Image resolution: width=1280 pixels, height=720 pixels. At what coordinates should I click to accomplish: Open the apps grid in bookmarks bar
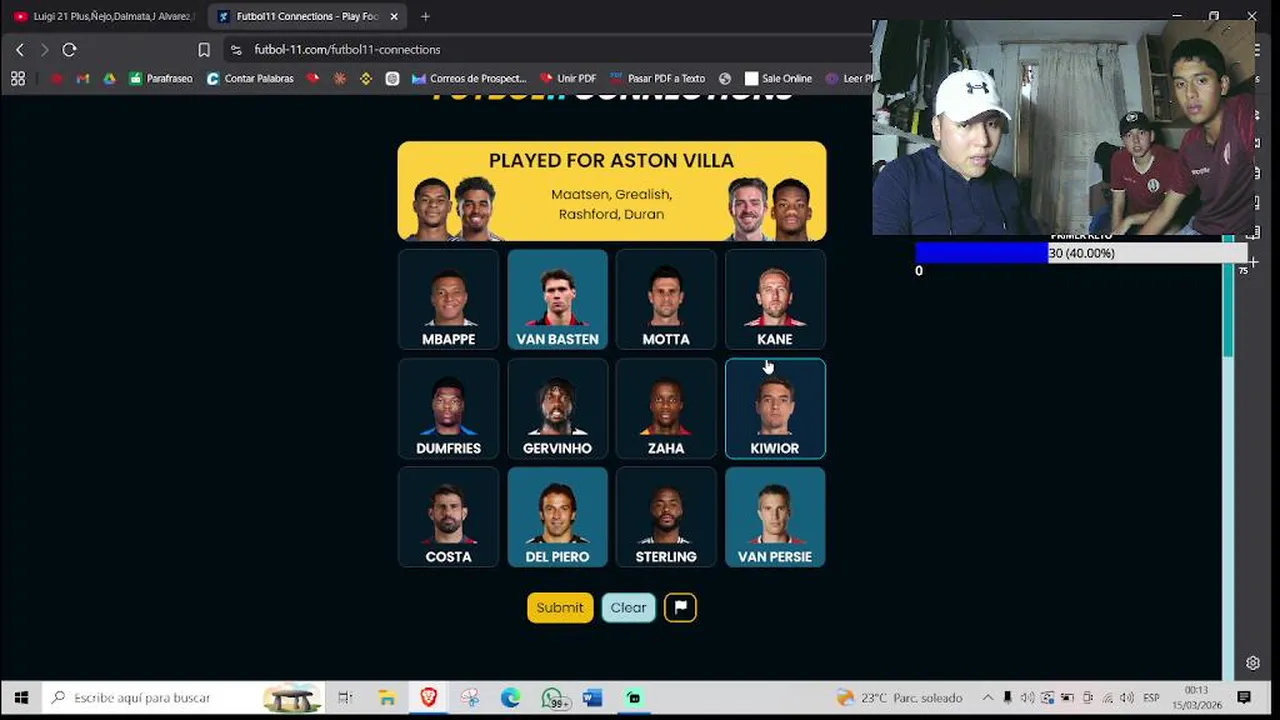pyautogui.click(x=18, y=78)
